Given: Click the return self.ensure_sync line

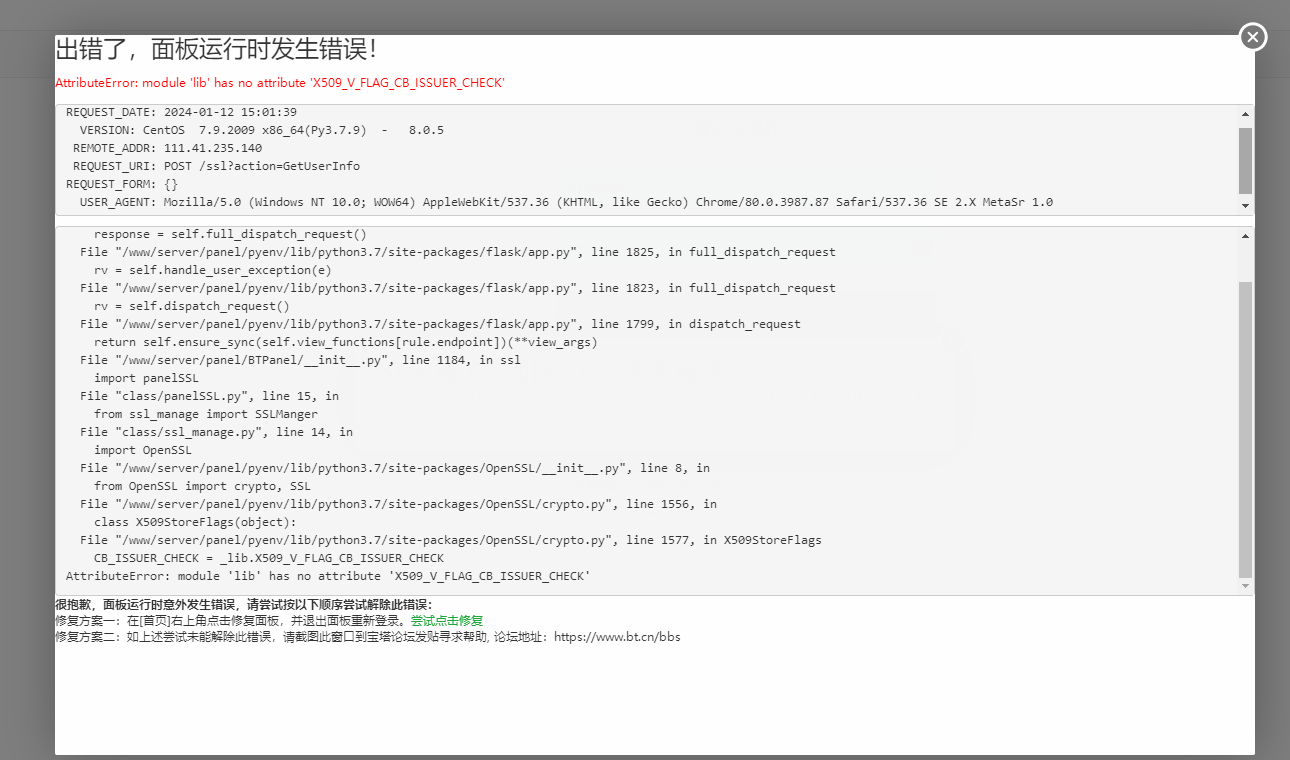Looking at the screenshot, I should [346, 342].
